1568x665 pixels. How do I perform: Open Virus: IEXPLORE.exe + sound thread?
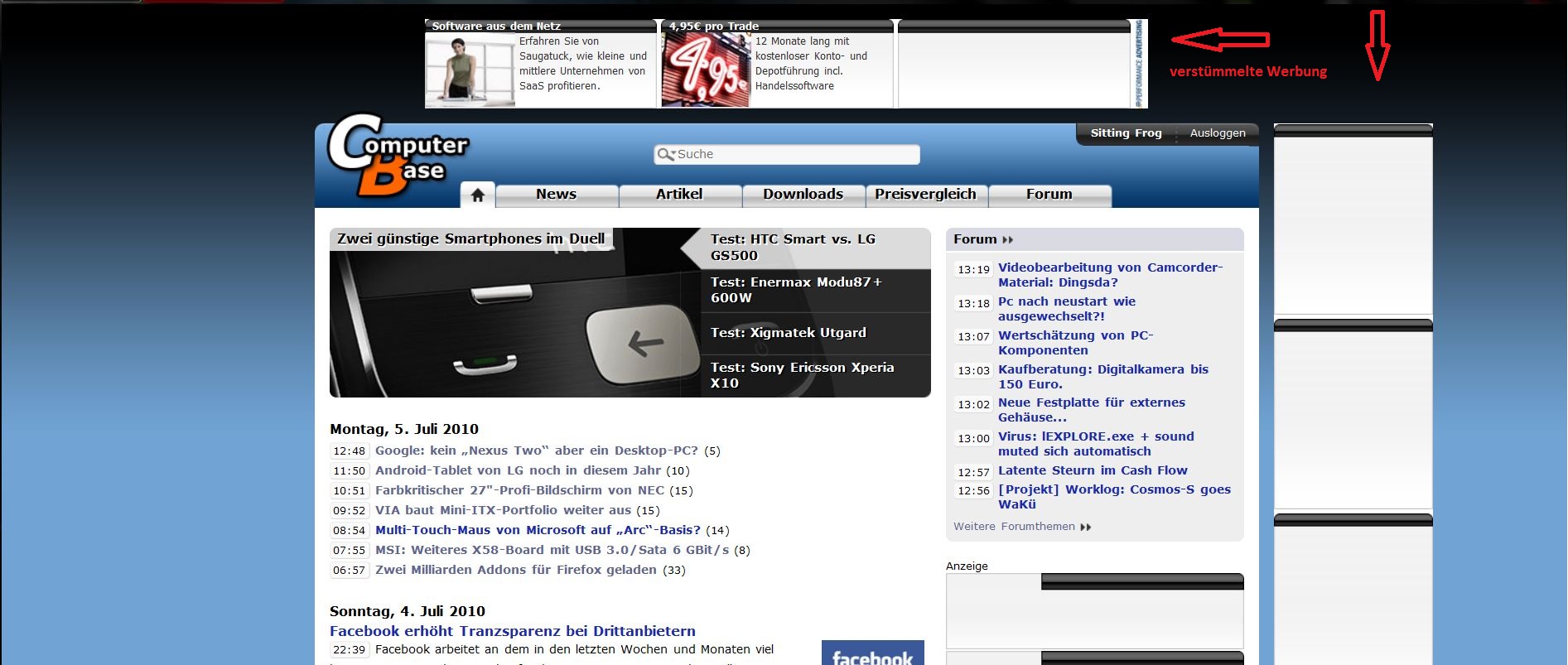pyautogui.click(x=1096, y=444)
